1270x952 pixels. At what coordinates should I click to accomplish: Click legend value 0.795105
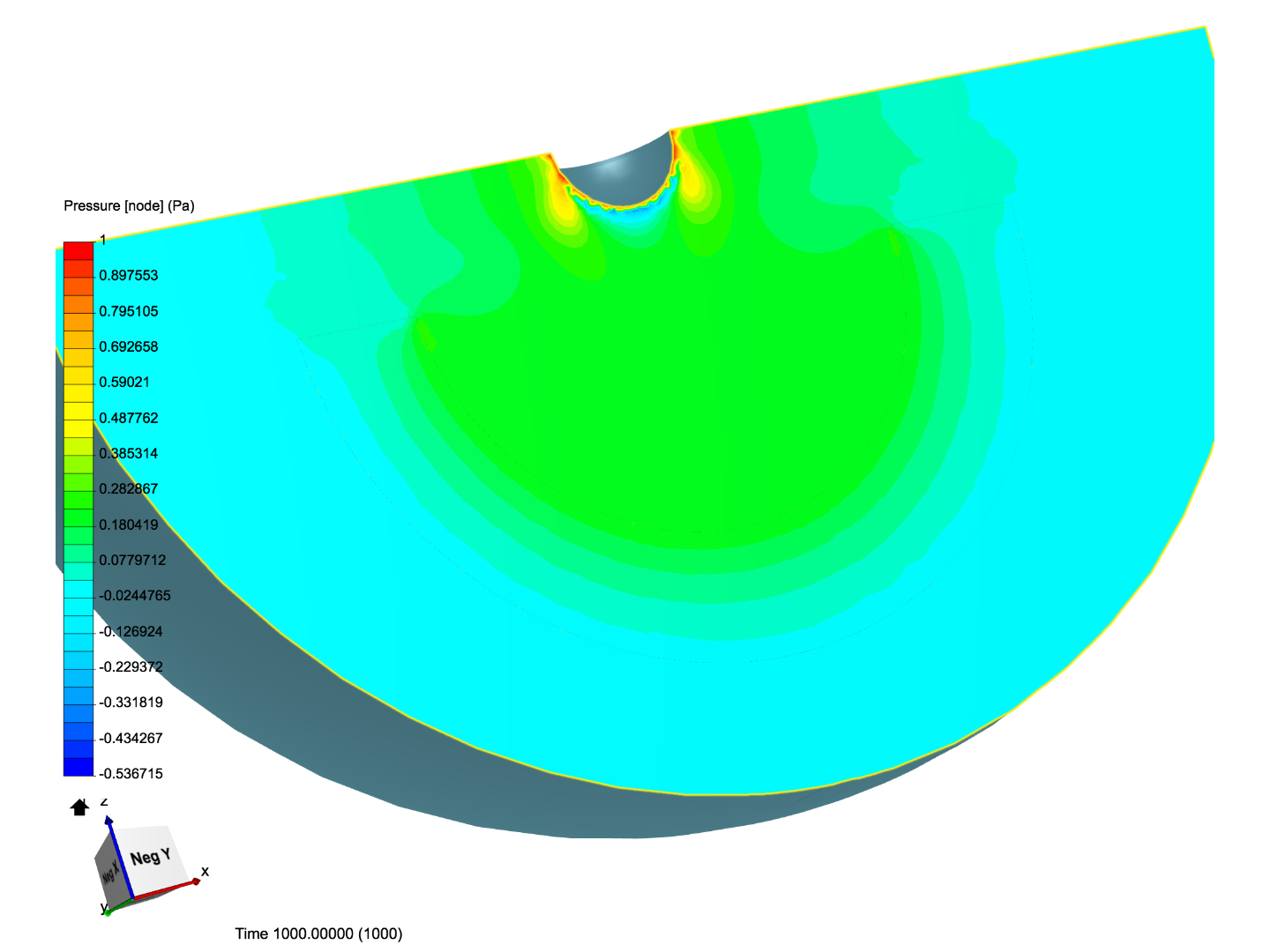click(x=129, y=311)
